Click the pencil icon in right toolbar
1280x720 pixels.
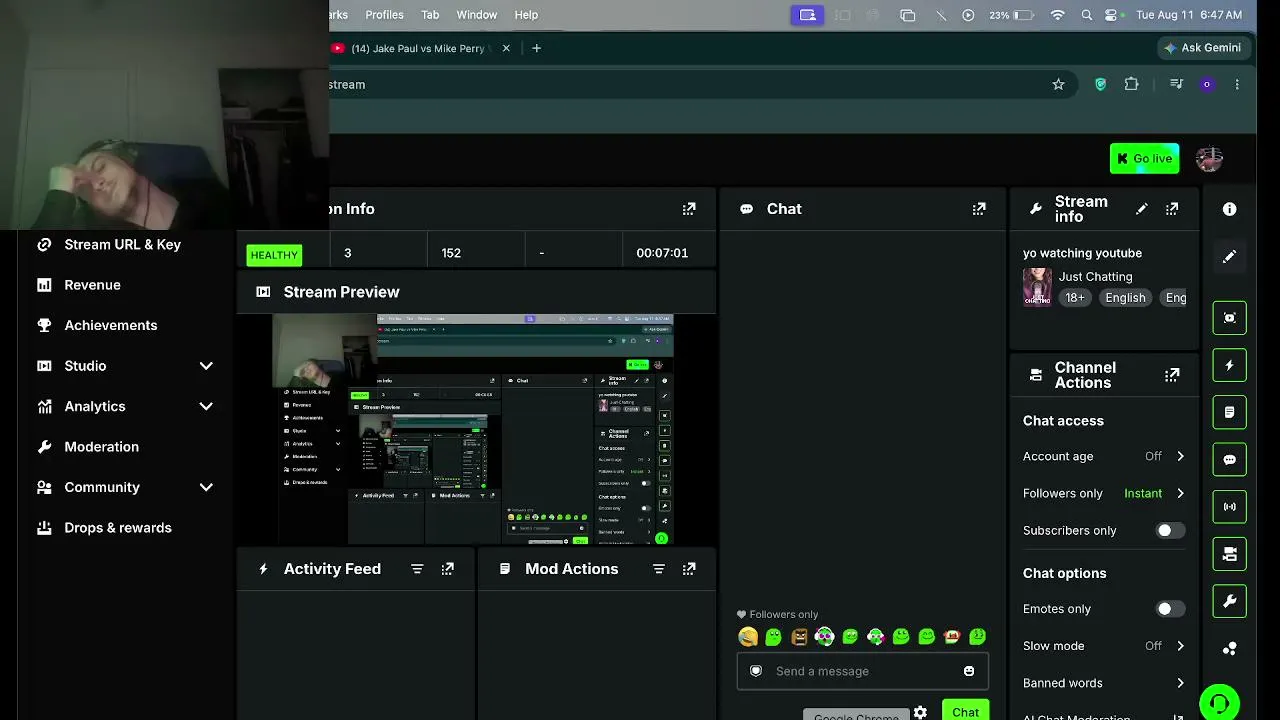1229,257
